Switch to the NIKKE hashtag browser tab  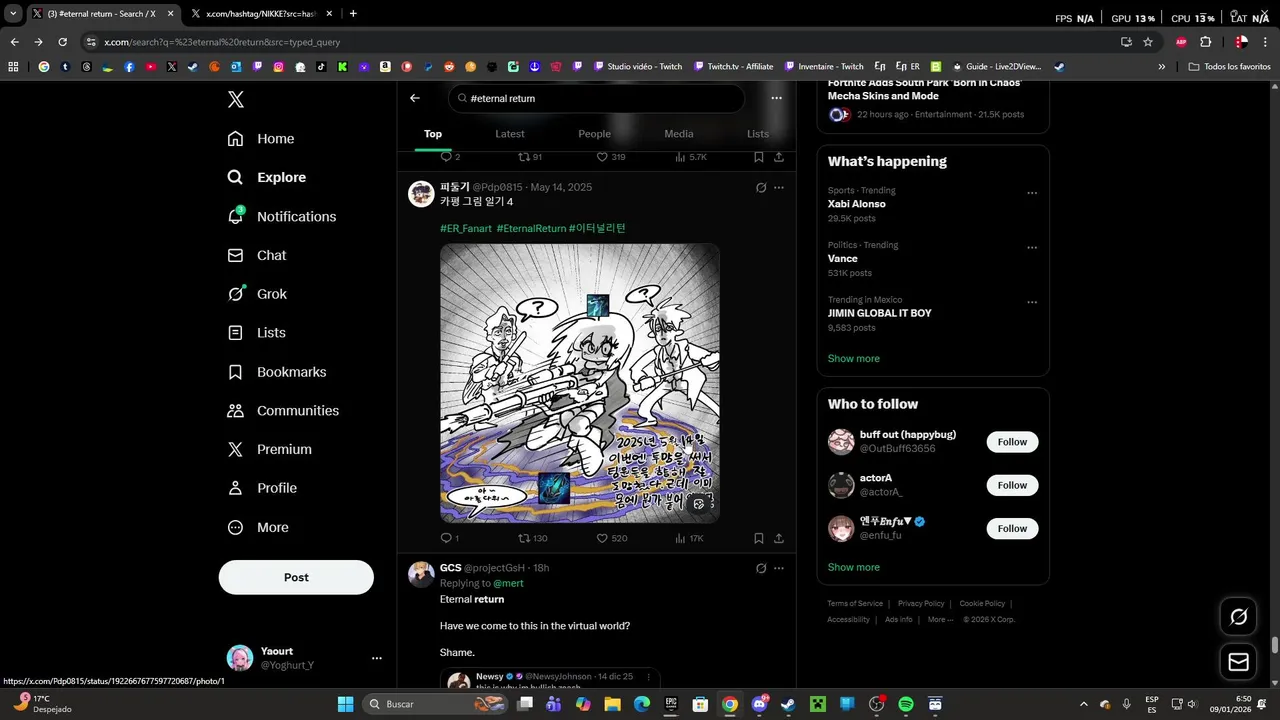click(261, 14)
